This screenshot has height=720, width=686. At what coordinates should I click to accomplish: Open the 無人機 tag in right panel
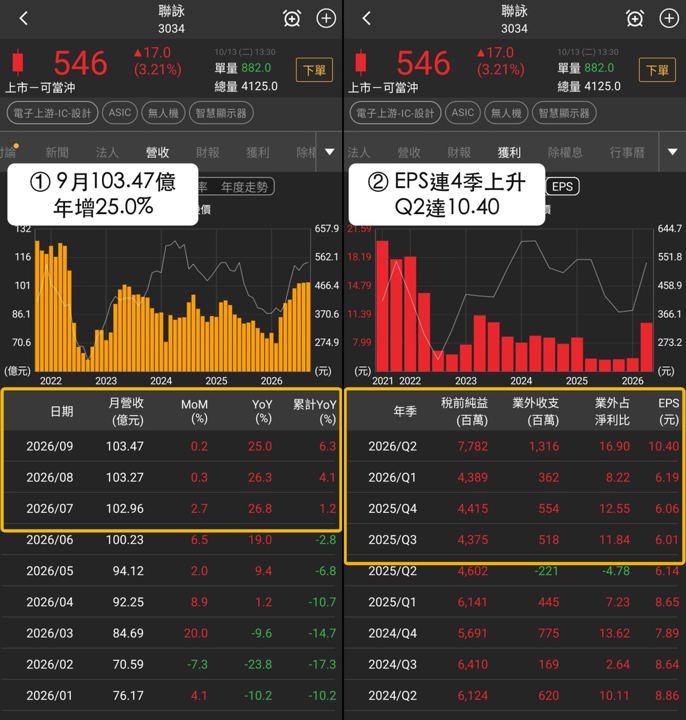click(506, 113)
